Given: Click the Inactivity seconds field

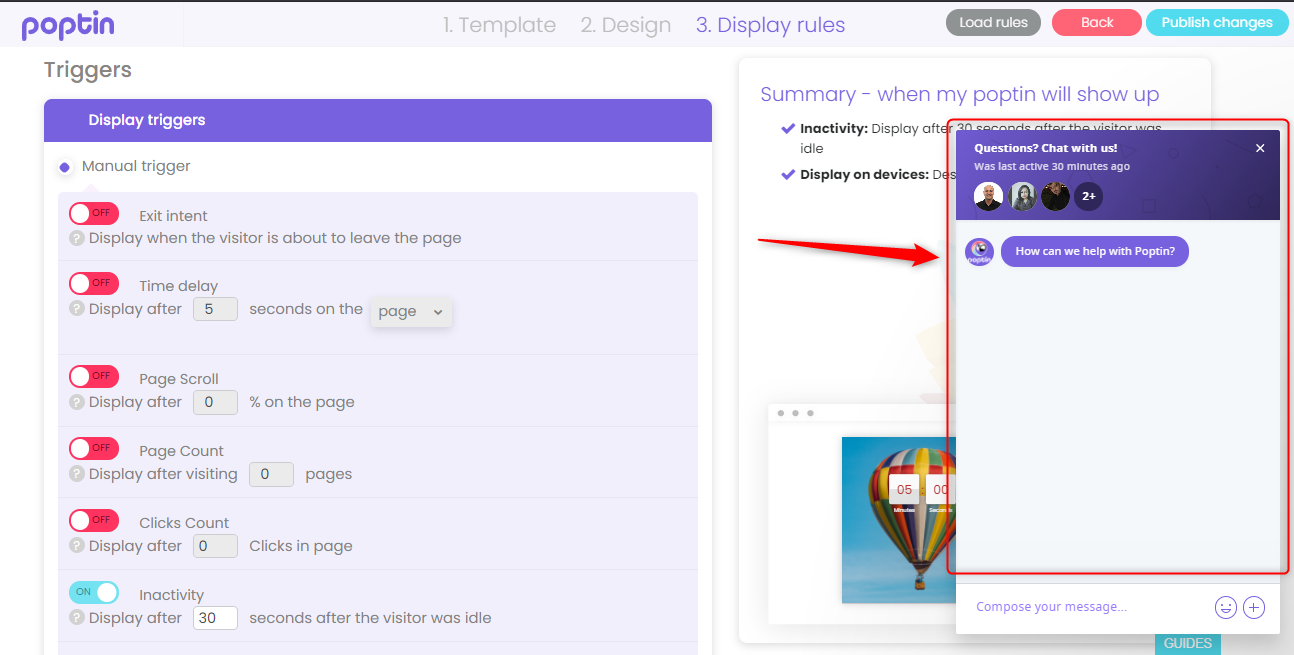Looking at the screenshot, I should 215,618.
